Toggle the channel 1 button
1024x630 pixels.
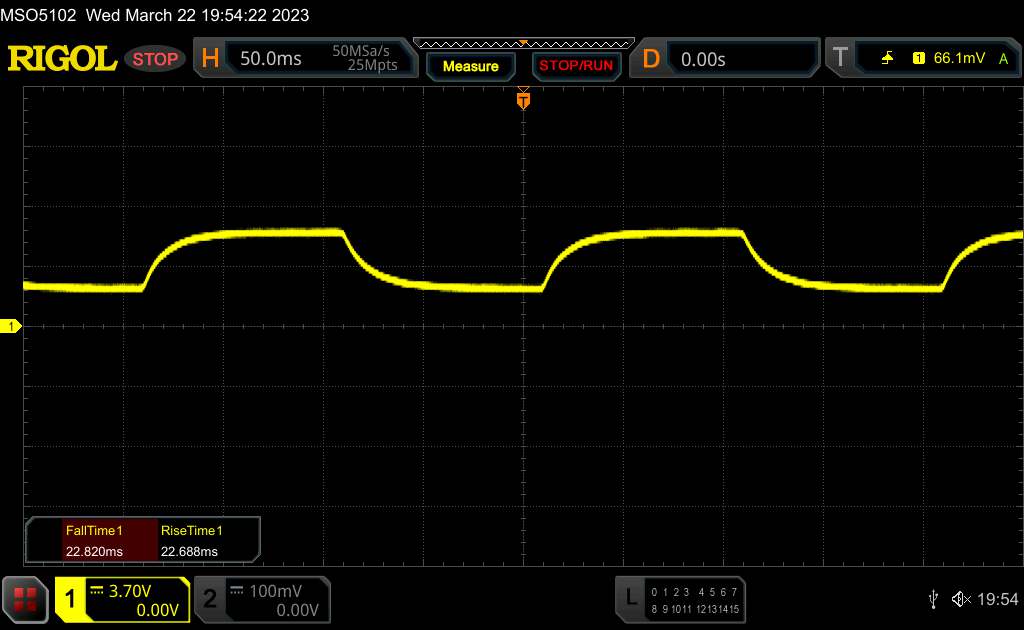click(70, 599)
